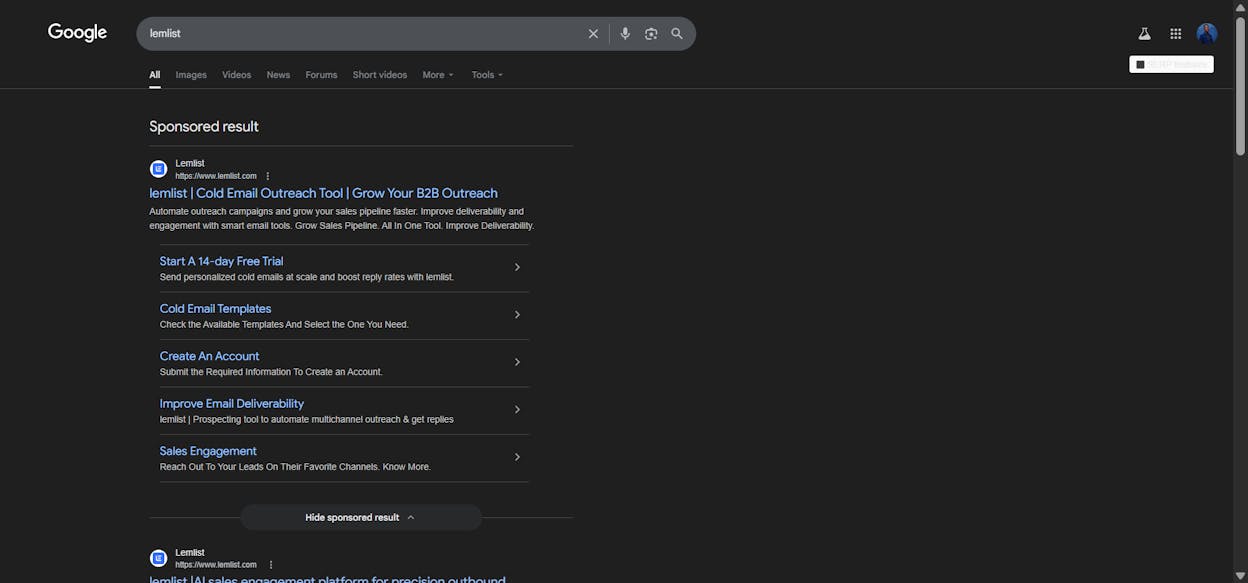Select the All results tab
Viewport: 1248px width, 583px height.
pyautogui.click(x=155, y=75)
